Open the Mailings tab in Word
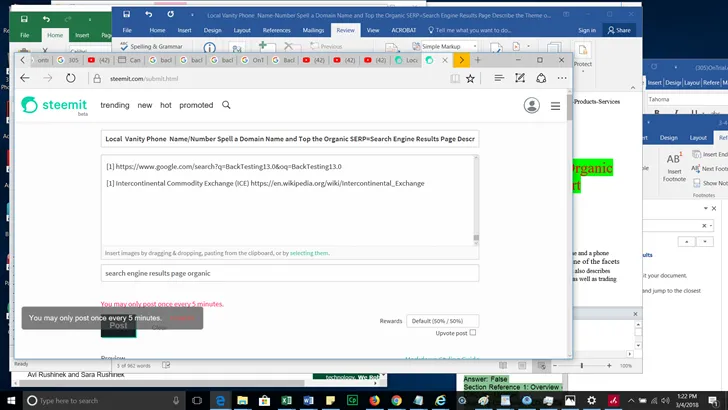This screenshot has width=728, height=410. pyautogui.click(x=313, y=30)
